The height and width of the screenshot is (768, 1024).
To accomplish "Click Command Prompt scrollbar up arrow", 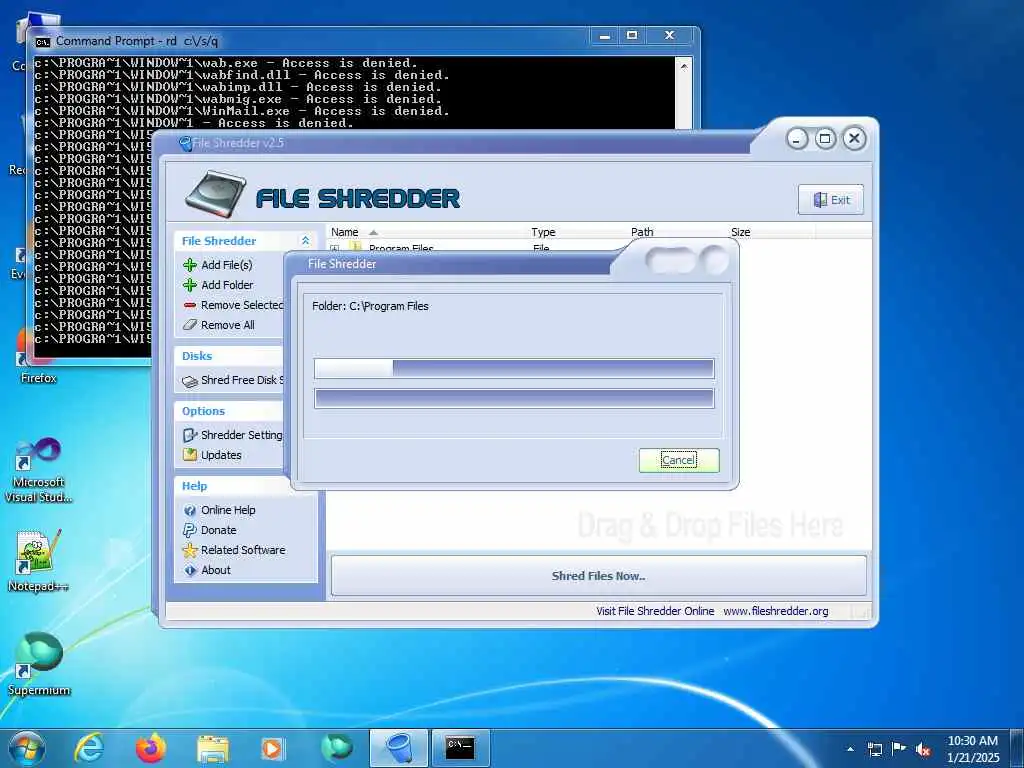I will [684, 65].
